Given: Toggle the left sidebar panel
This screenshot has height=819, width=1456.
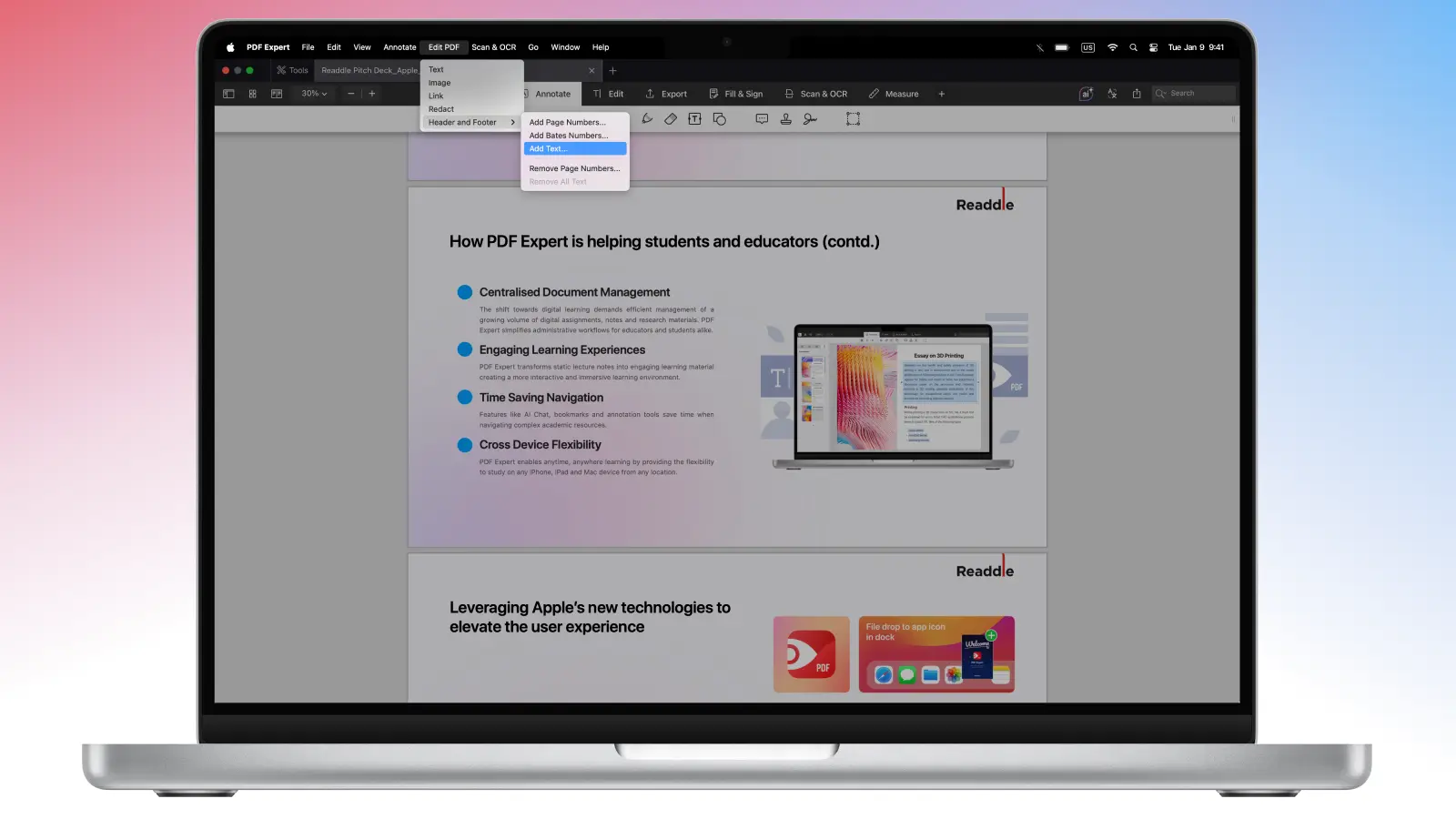Looking at the screenshot, I should (228, 94).
